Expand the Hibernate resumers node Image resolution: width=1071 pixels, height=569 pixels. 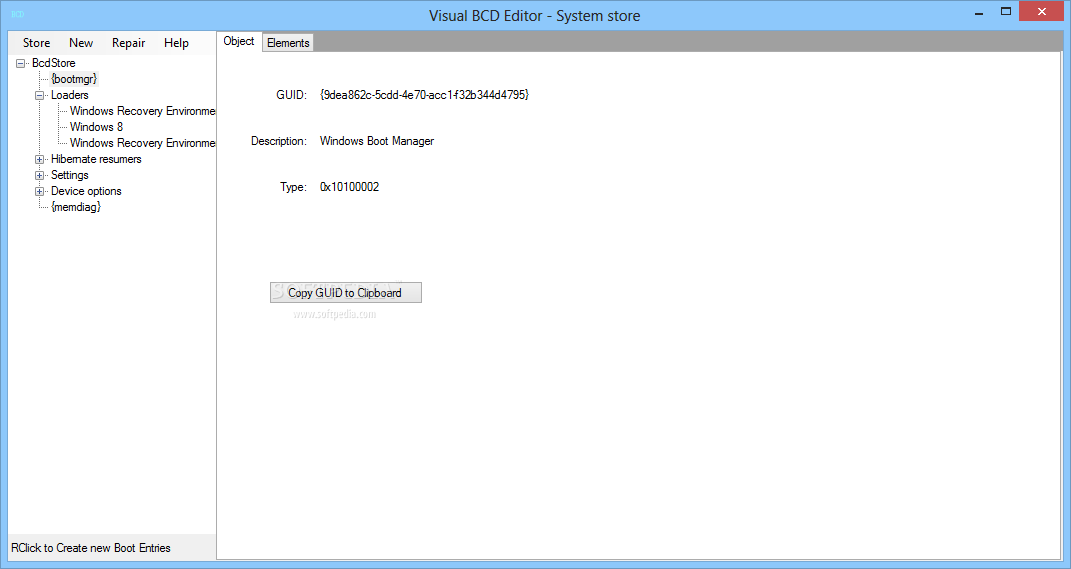[40, 159]
